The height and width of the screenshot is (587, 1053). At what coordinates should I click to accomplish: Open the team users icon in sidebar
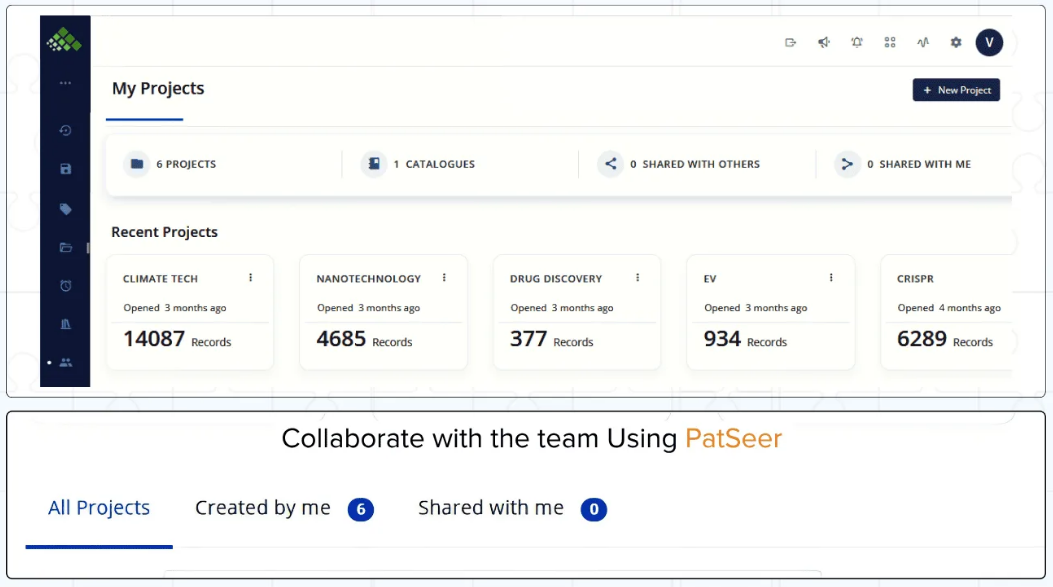[66, 362]
